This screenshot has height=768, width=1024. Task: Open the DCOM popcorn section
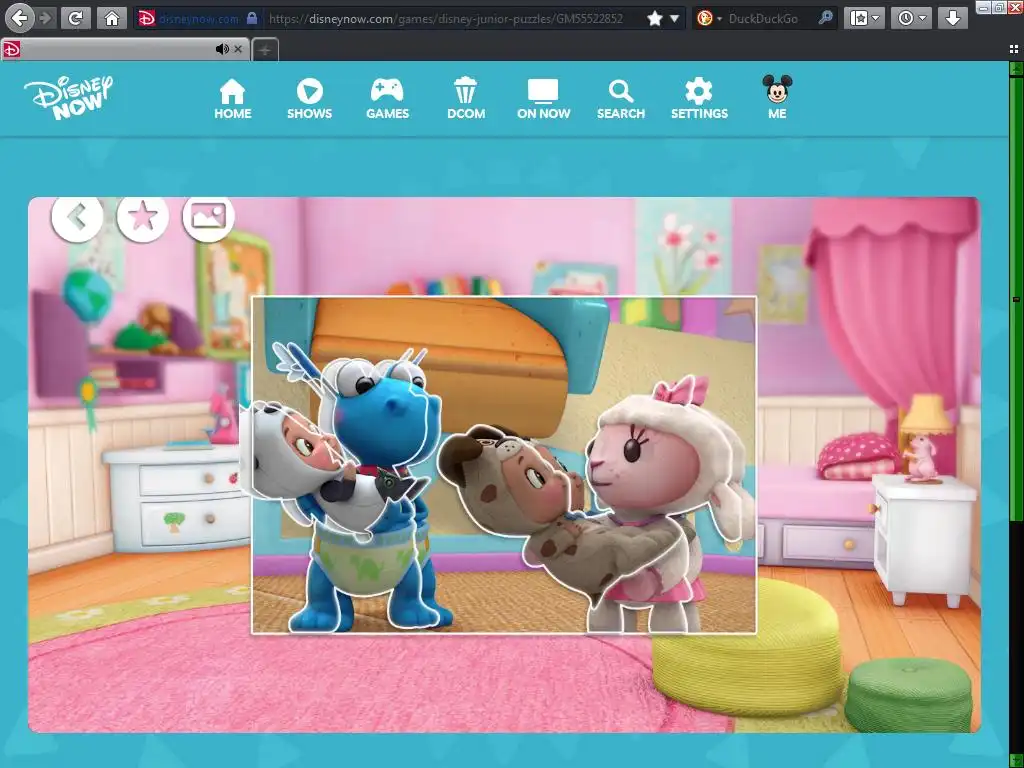[466, 99]
